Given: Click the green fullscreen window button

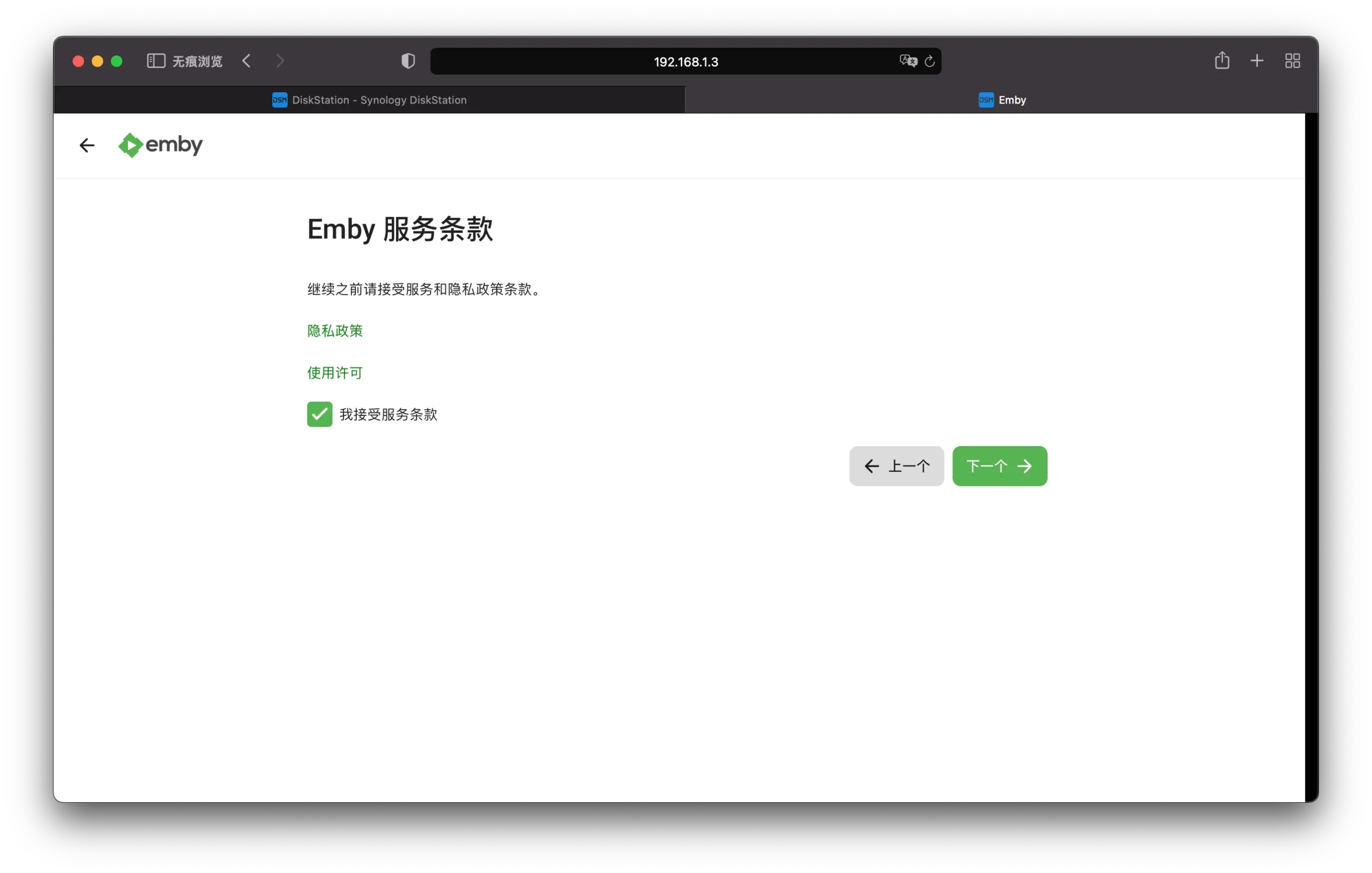Looking at the screenshot, I should coord(117,61).
